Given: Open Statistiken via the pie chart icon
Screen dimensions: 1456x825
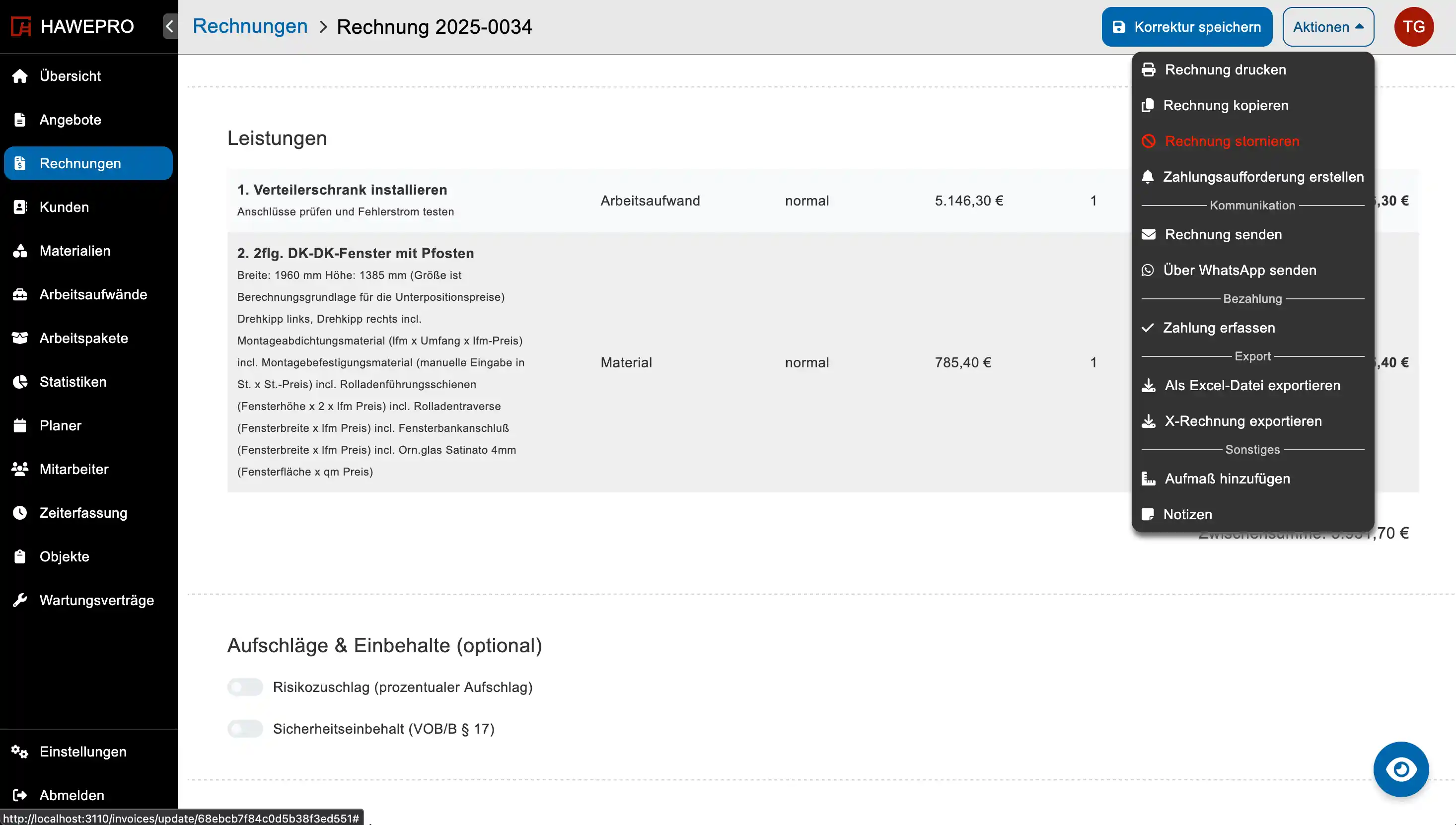Looking at the screenshot, I should [x=20, y=382].
